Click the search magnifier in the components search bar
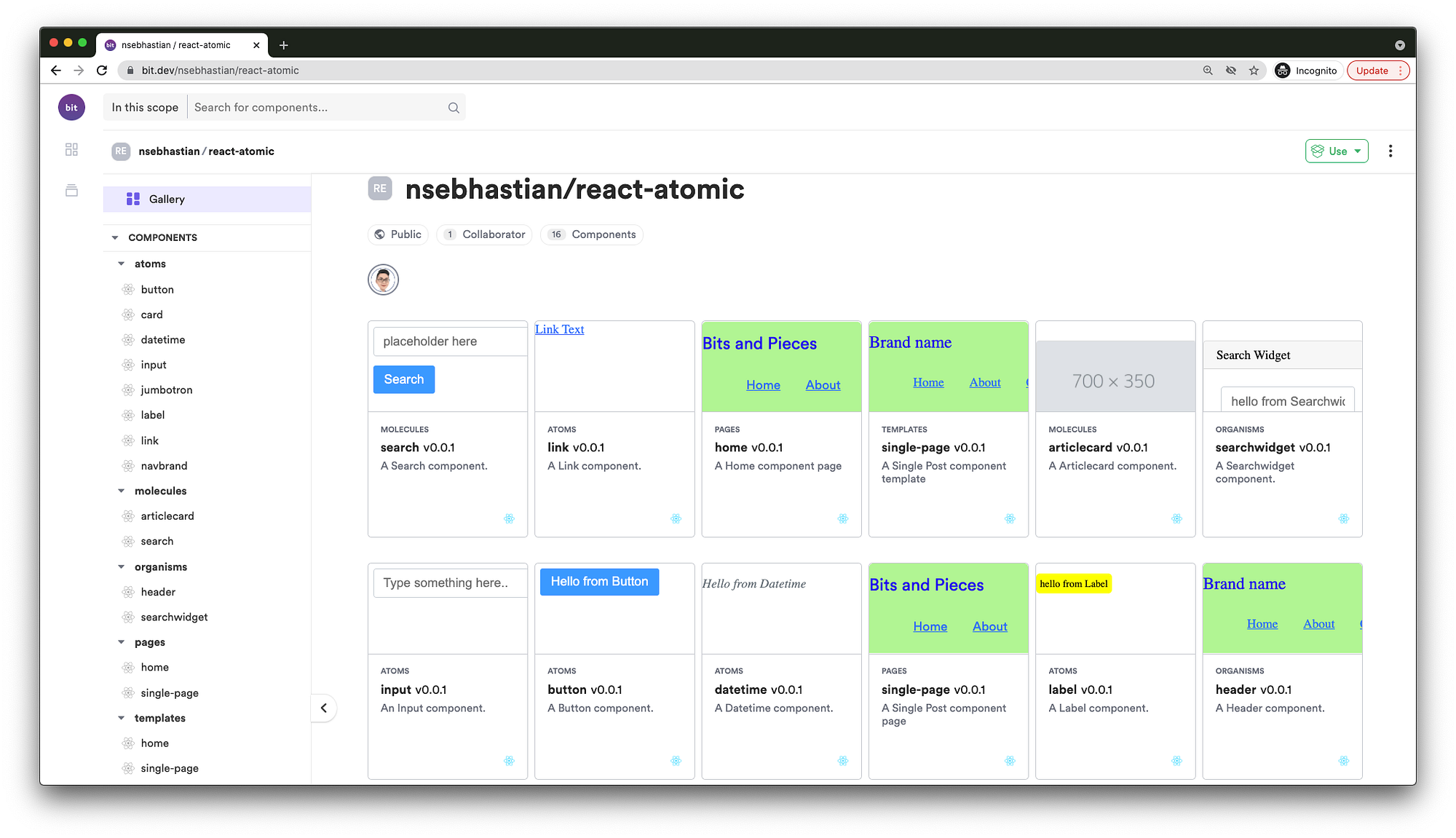1456x838 pixels. pos(454,107)
